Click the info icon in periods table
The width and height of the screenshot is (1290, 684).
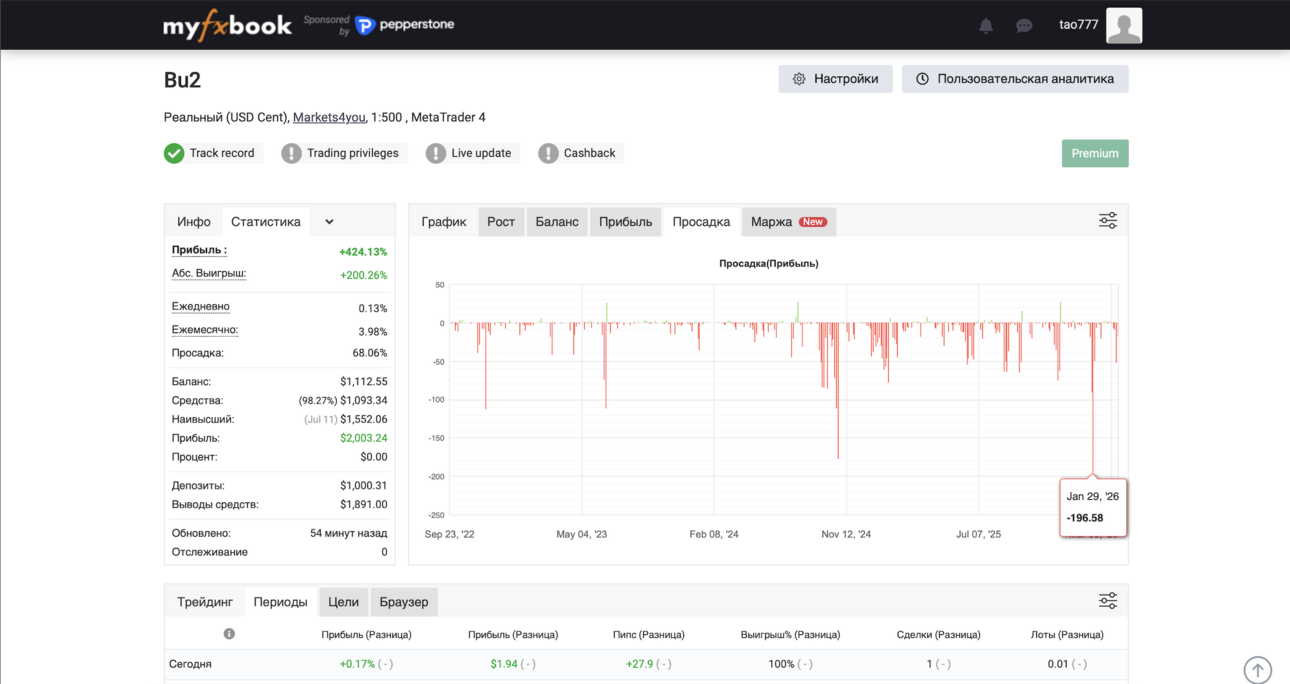point(229,634)
